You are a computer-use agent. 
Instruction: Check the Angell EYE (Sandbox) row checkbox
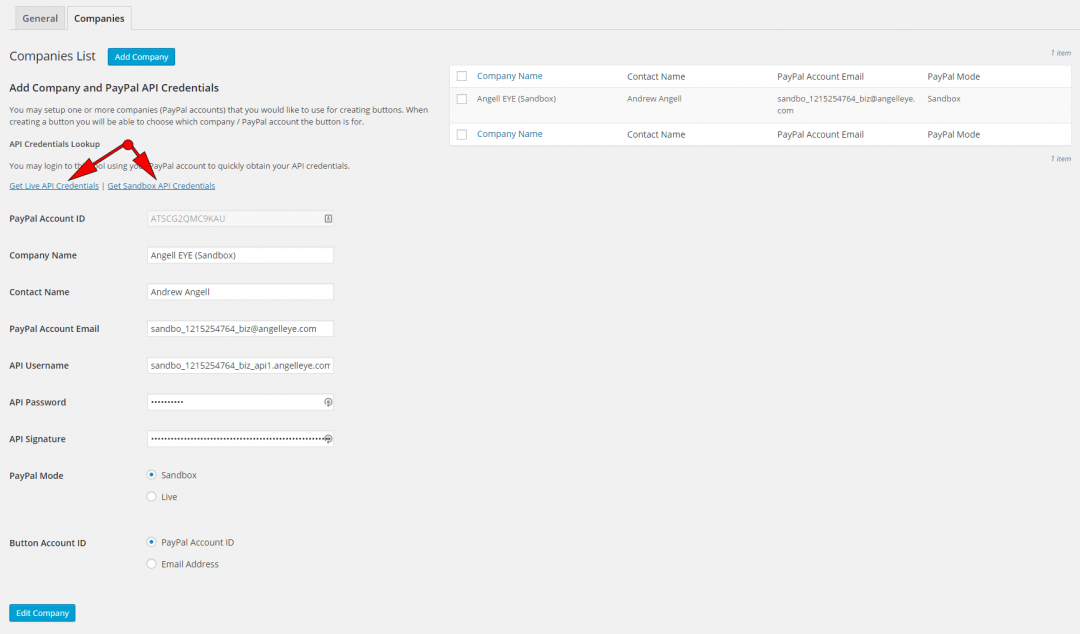point(461,98)
